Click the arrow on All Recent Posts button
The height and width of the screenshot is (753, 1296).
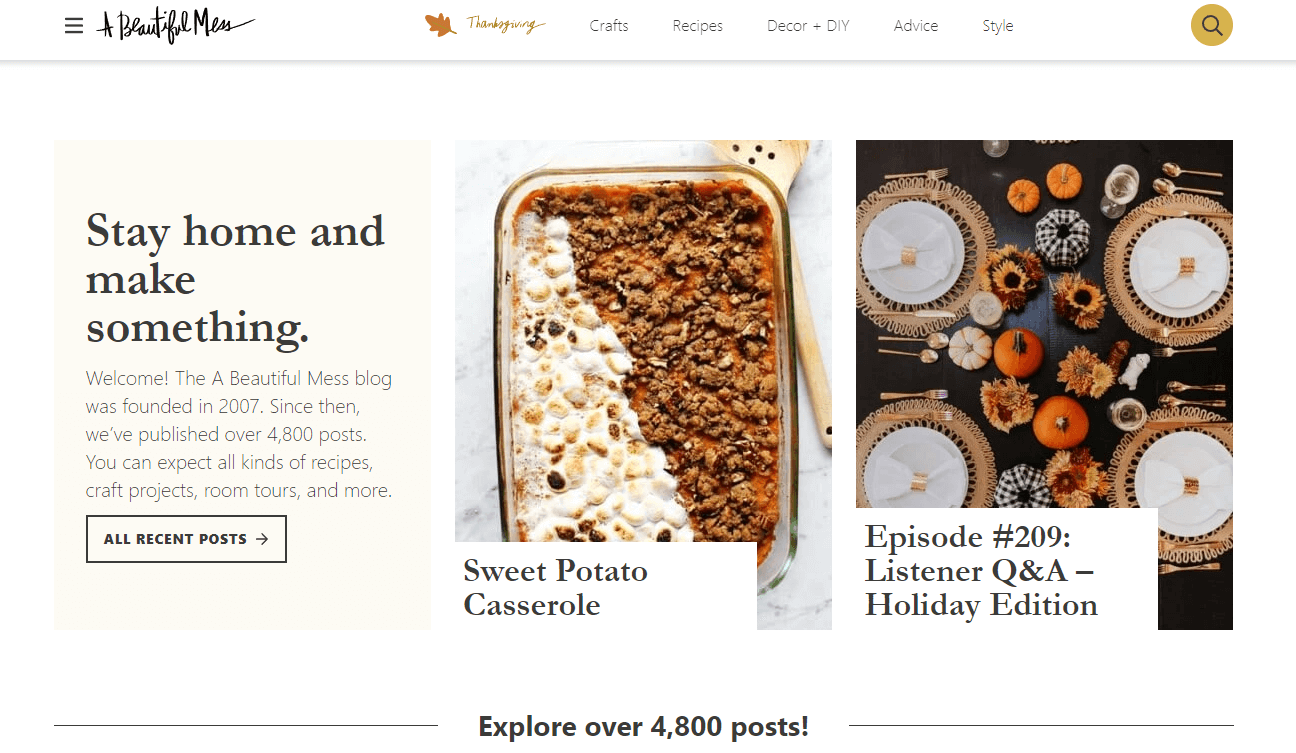point(262,538)
